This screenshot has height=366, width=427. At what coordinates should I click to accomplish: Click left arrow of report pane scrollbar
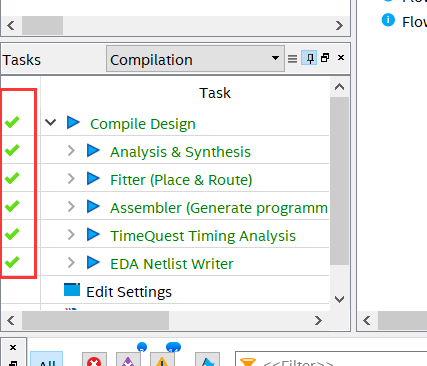pyautogui.click(x=367, y=321)
